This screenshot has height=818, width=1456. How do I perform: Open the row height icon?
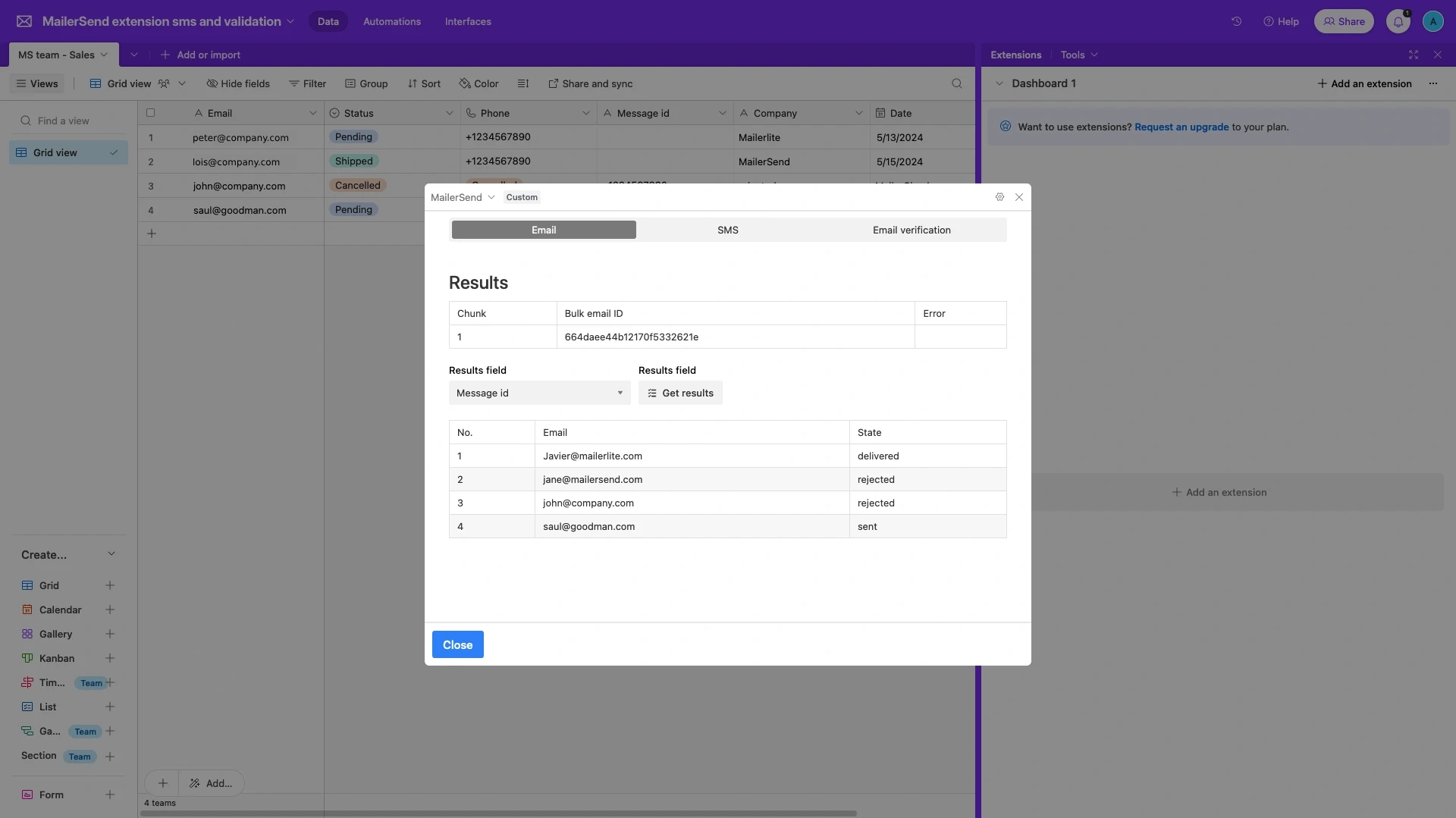522,83
